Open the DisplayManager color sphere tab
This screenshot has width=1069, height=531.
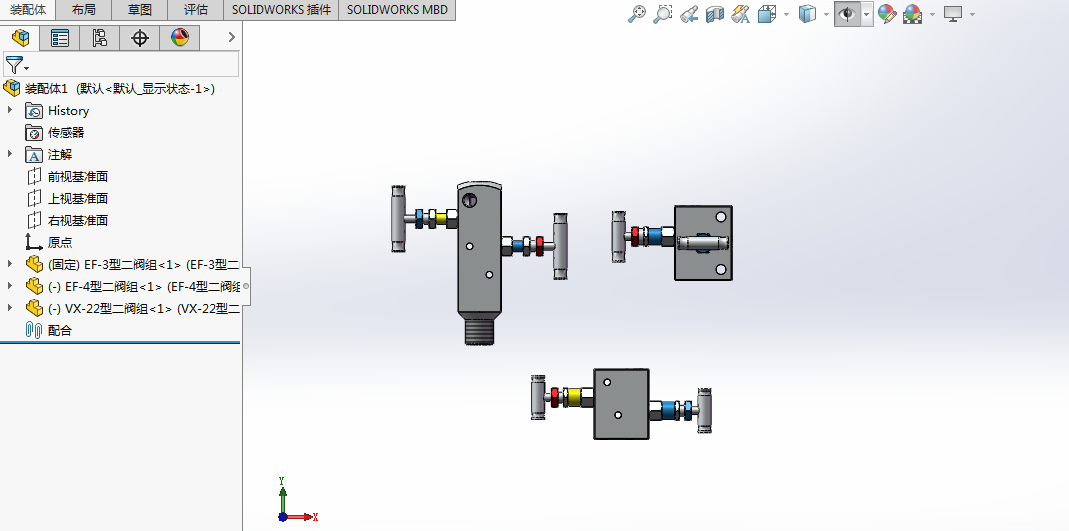(x=179, y=37)
